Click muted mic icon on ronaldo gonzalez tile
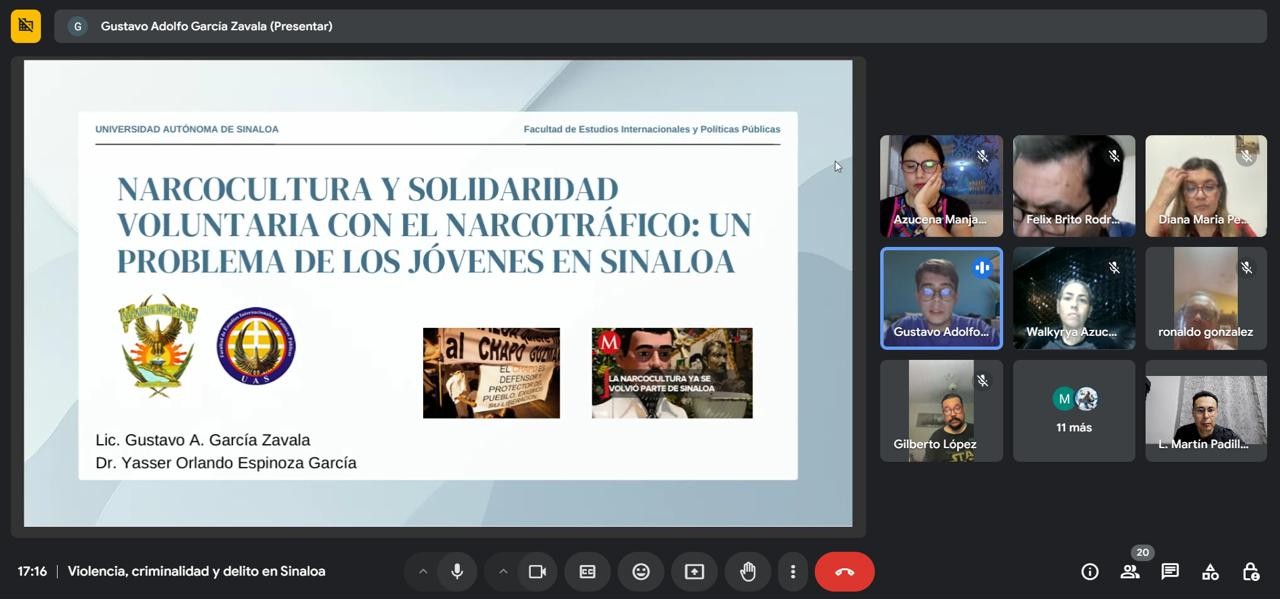The width and height of the screenshot is (1280, 599). (1246, 268)
